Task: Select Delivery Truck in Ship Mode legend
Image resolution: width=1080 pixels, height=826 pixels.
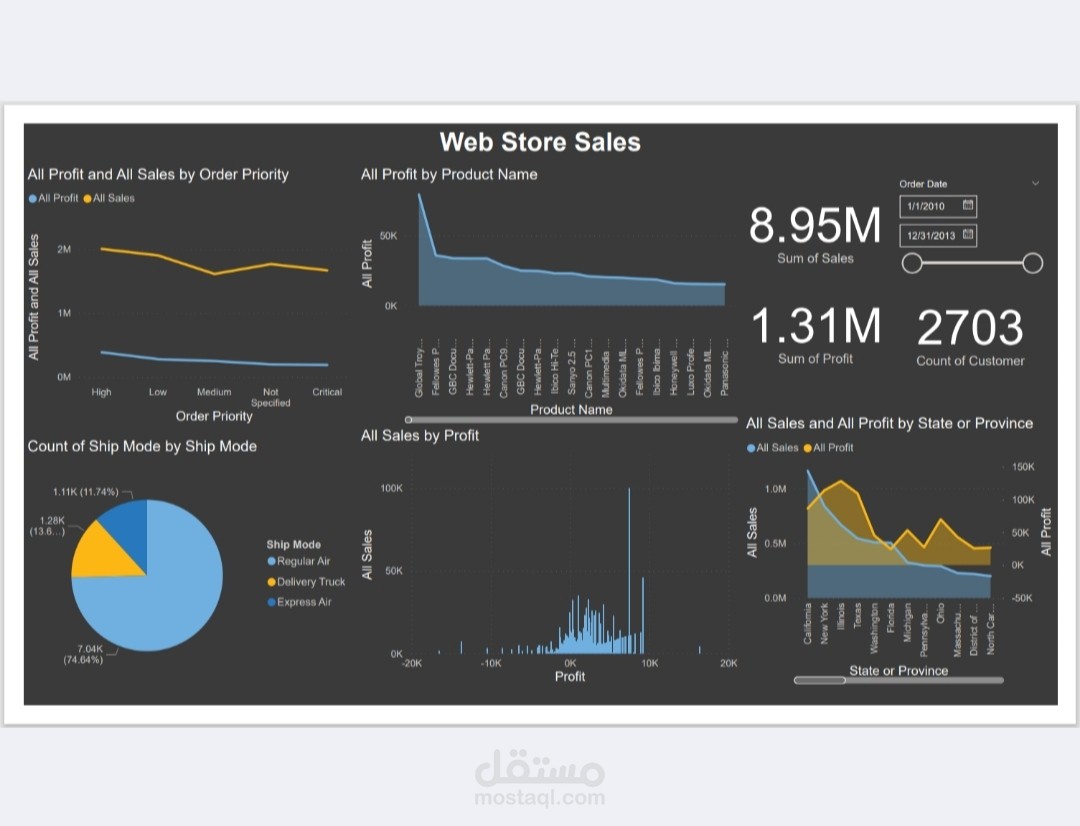Action: coord(307,581)
